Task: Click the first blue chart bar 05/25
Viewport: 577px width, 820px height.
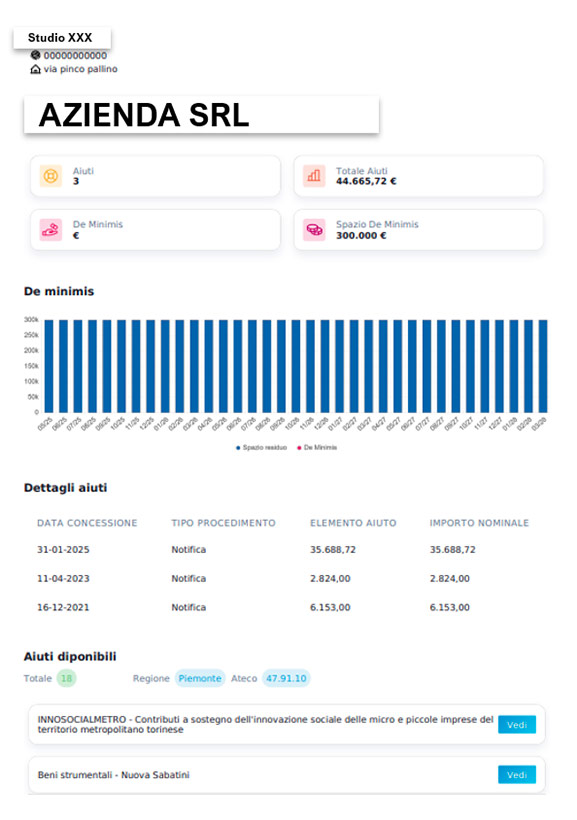Action: click(x=49, y=366)
